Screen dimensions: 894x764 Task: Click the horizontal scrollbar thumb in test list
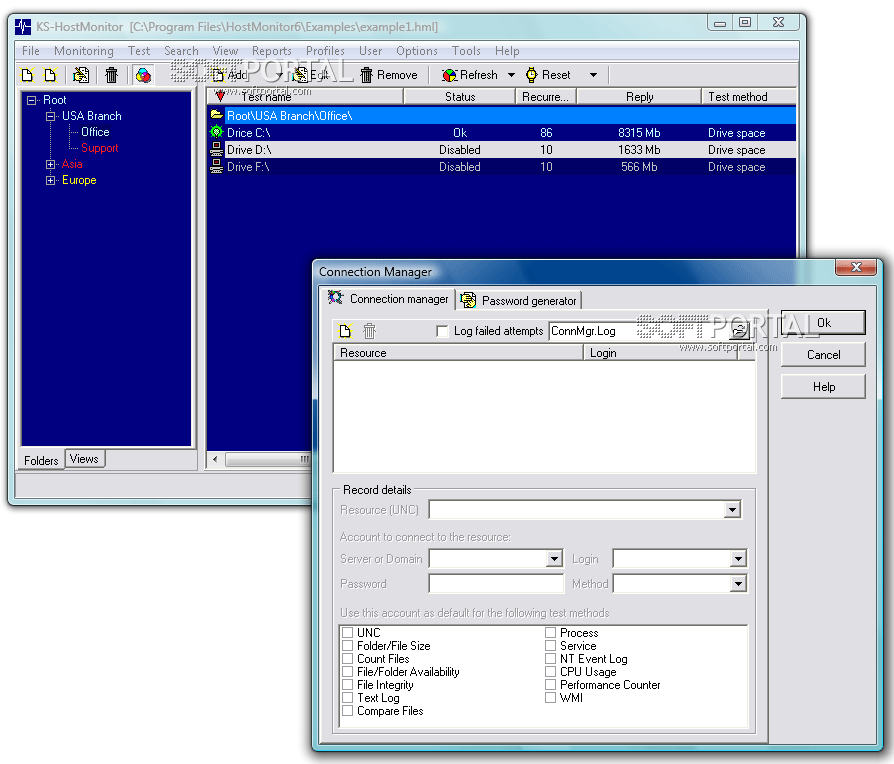pos(268,459)
